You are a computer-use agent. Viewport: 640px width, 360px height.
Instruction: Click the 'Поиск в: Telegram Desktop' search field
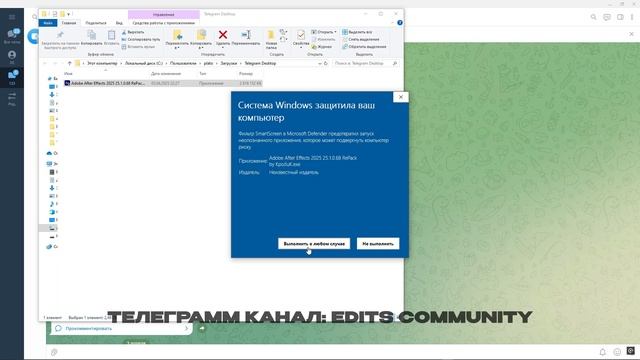click(365, 63)
